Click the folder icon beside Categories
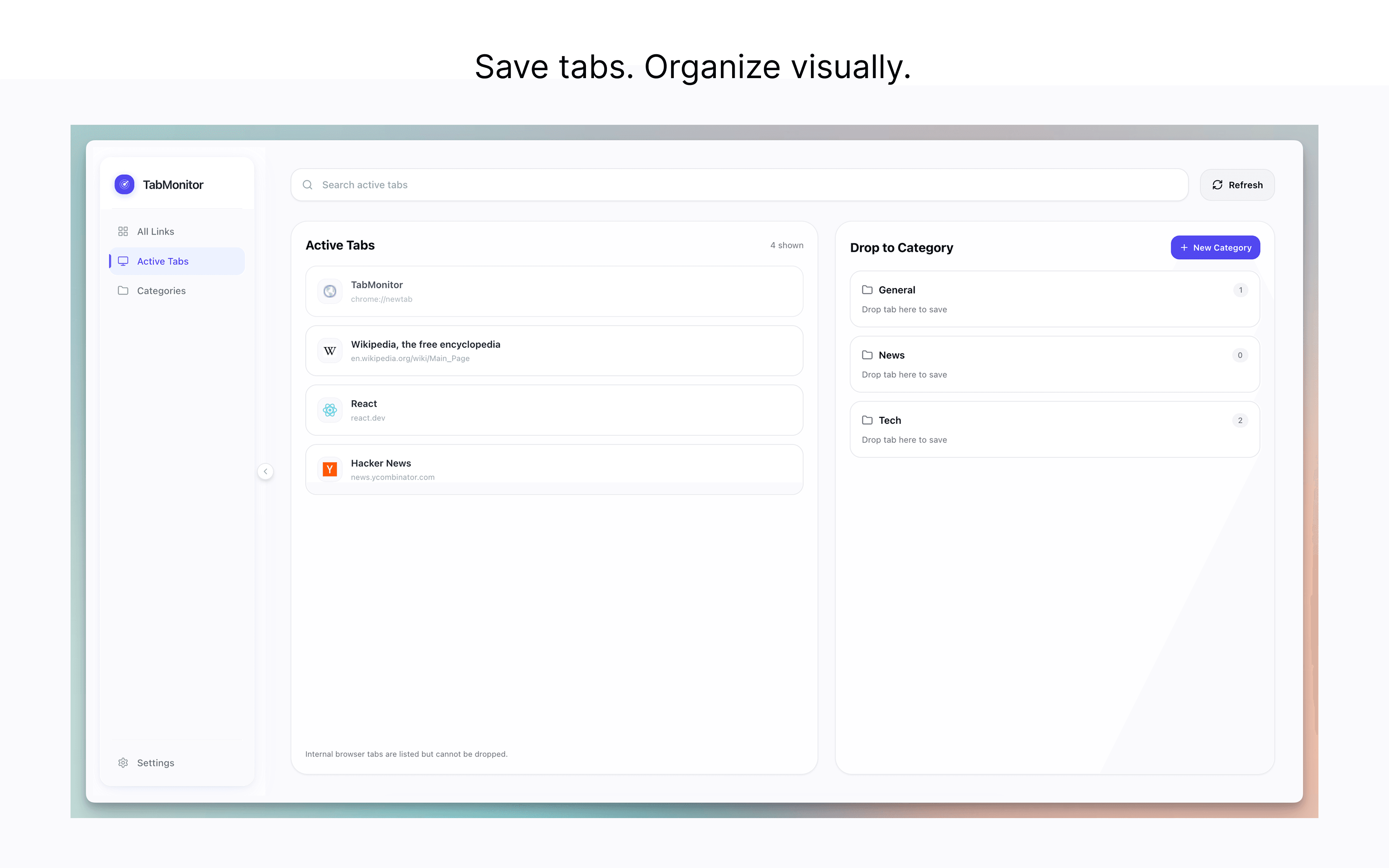This screenshot has width=1389, height=868. [123, 290]
